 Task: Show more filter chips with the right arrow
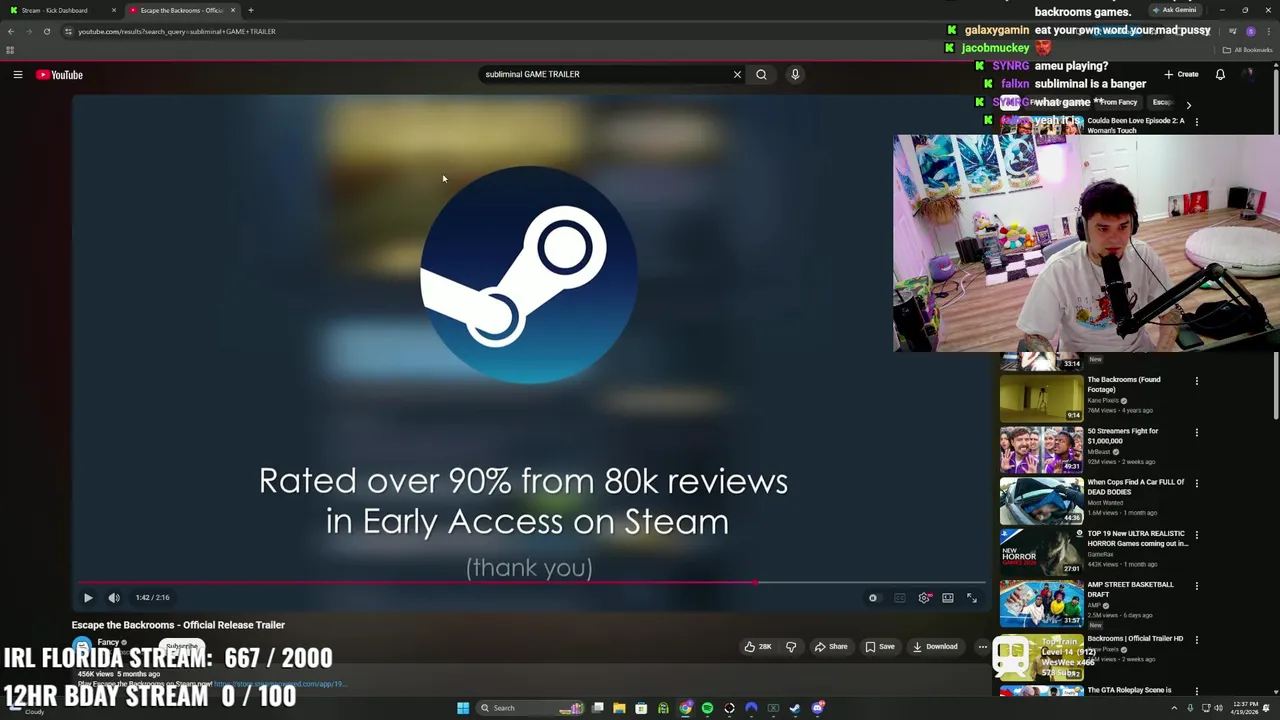[x=1188, y=104]
